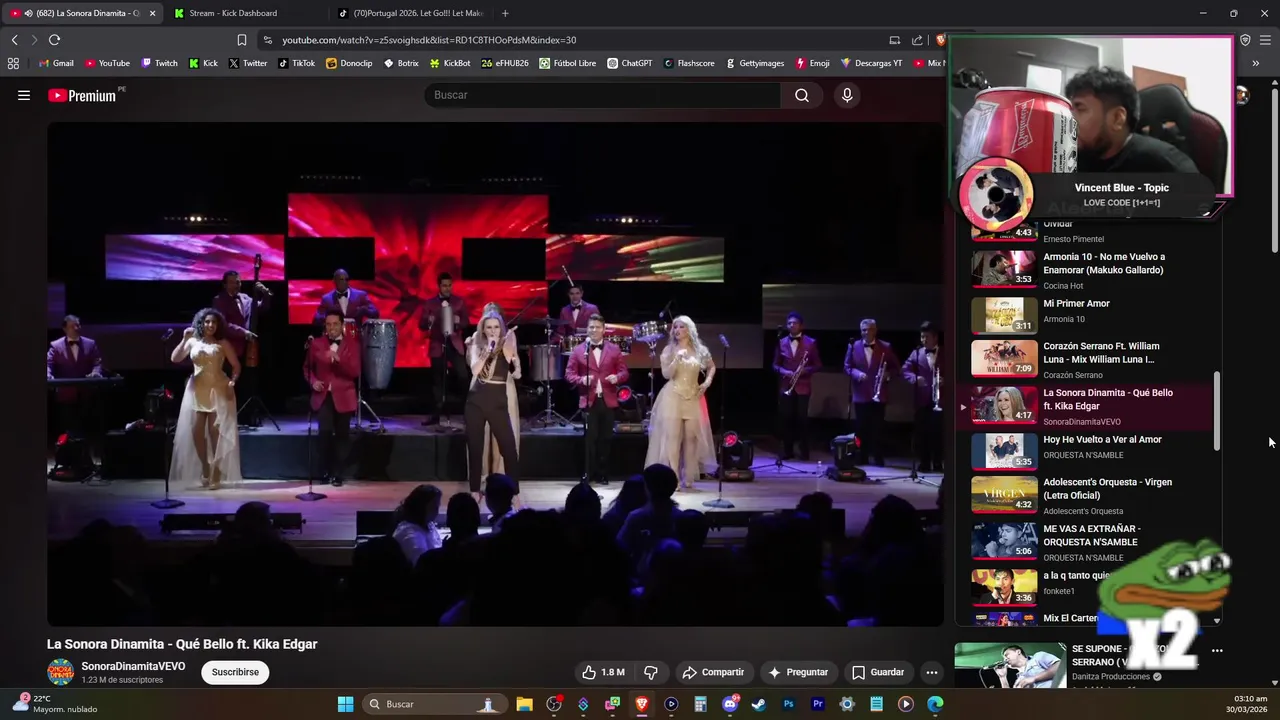The image size is (1280, 720).
Task: Open a new browser tab
Action: [505, 13]
